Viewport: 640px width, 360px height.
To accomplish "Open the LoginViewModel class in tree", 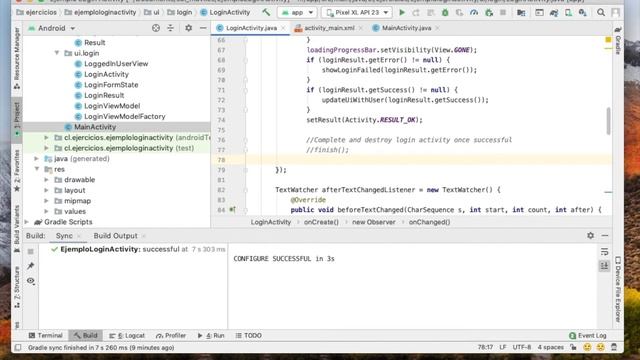I will click(112, 106).
